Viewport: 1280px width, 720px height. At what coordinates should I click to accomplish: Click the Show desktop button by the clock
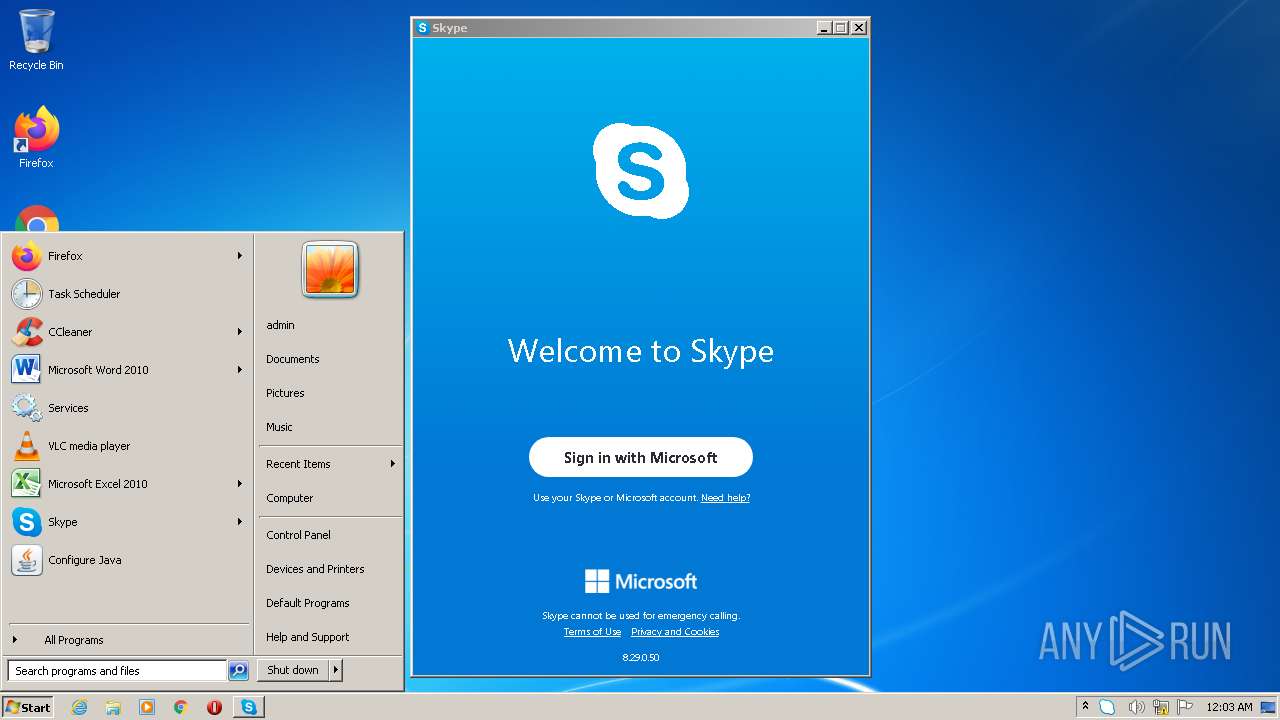tap(1268, 707)
